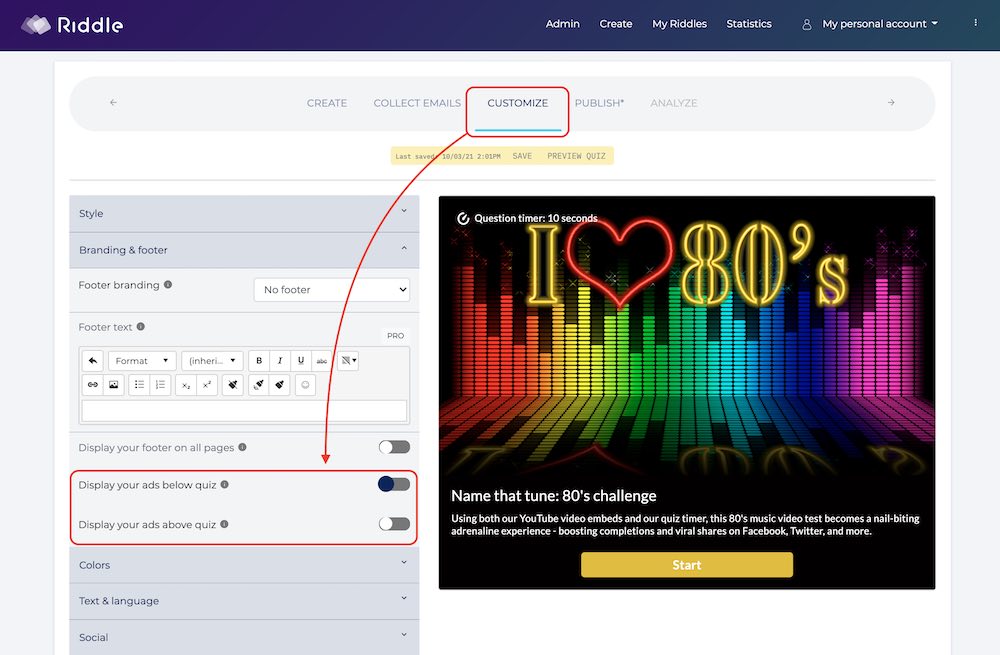
Task: Go to previous step with left arrow
Action: click(x=114, y=102)
